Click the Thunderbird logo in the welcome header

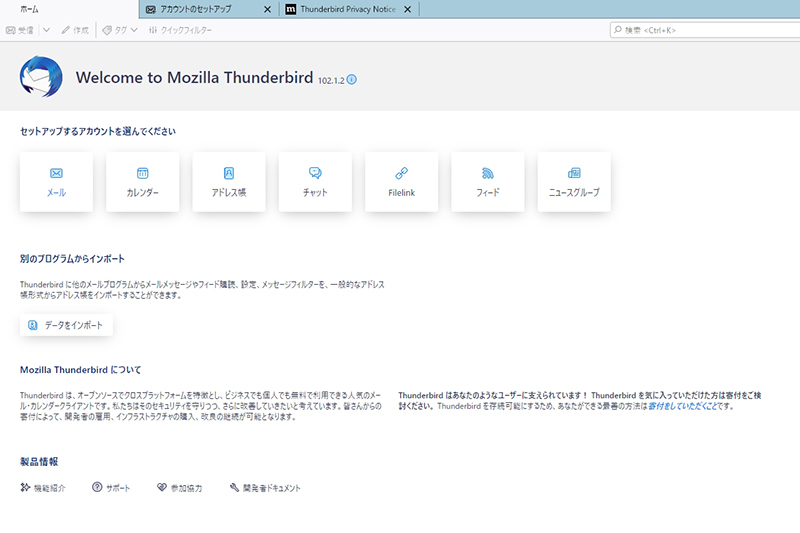point(41,76)
